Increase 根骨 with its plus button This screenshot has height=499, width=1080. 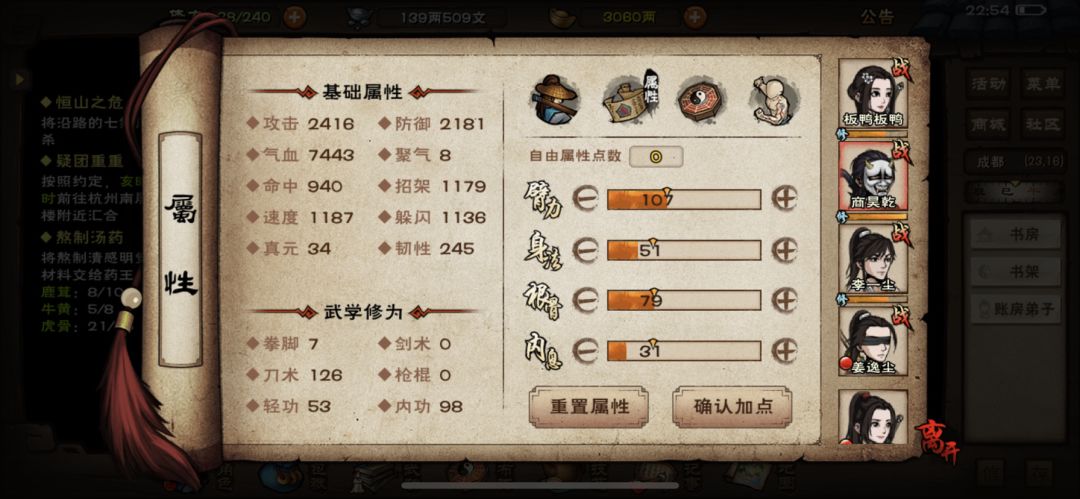pyautogui.click(x=784, y=301)
